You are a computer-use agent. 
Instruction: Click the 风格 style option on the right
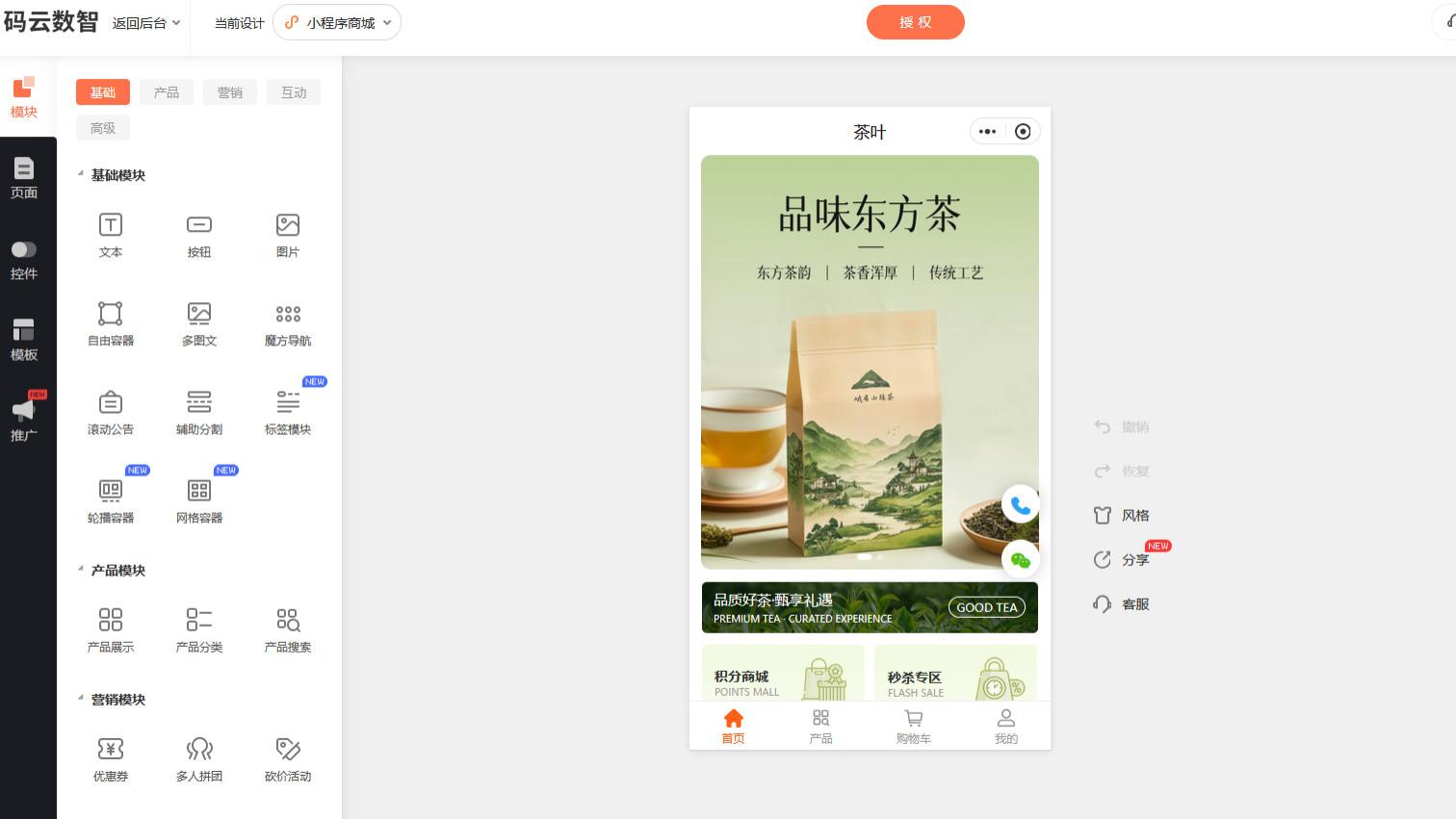[1122, 515]
